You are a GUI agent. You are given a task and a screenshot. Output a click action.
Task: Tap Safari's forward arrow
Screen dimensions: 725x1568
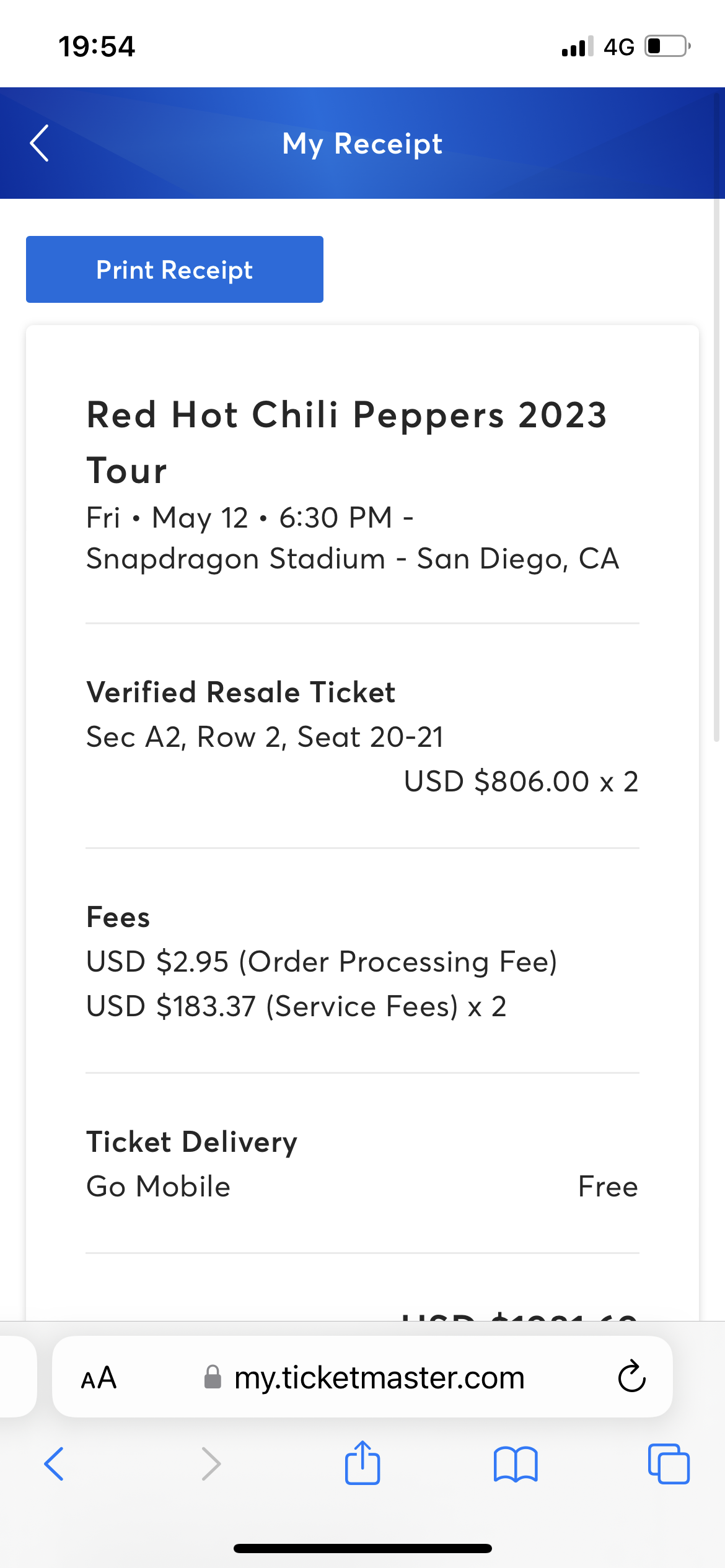pos(211,1464)
